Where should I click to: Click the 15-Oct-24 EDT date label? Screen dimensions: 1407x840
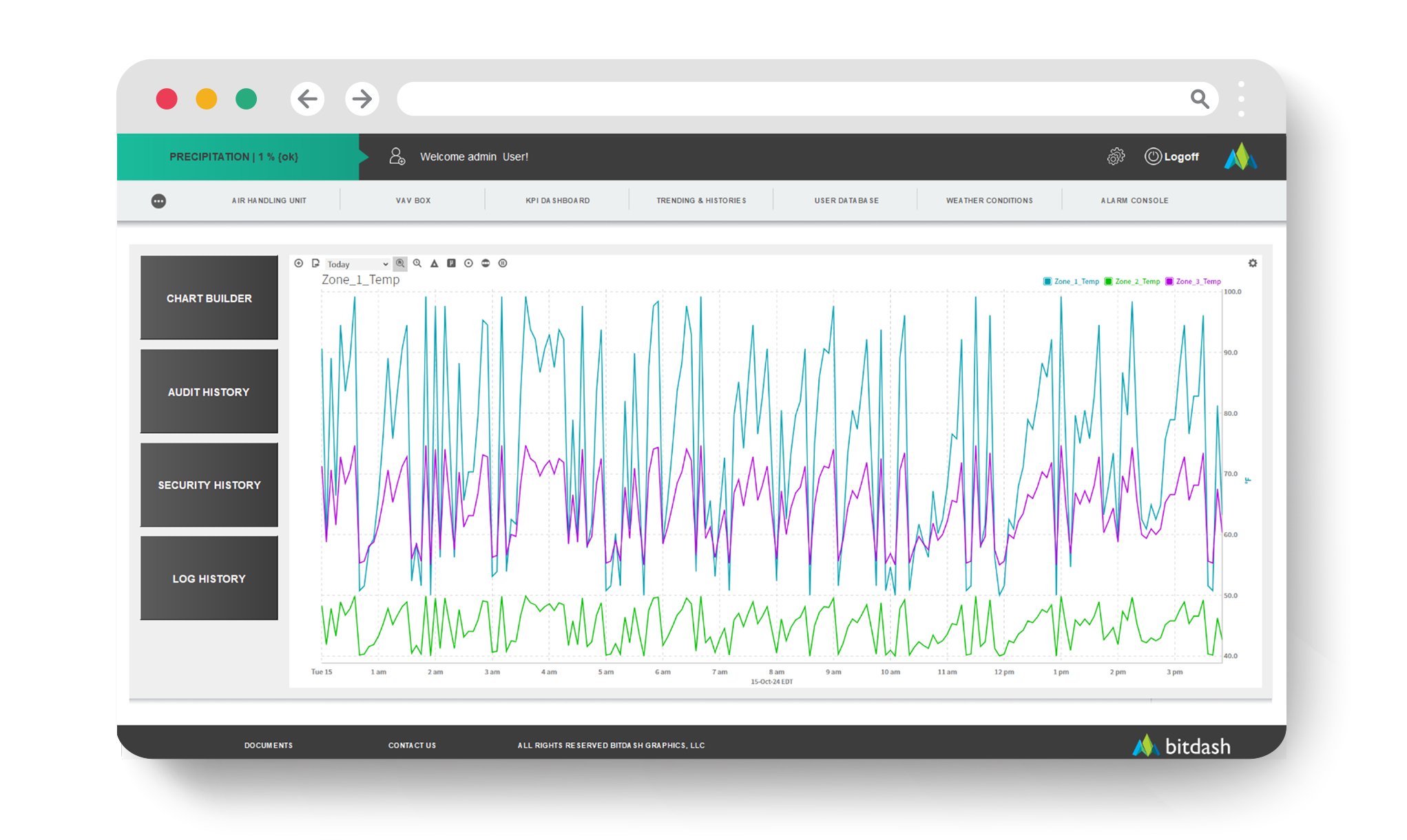[x=771, y=682]
